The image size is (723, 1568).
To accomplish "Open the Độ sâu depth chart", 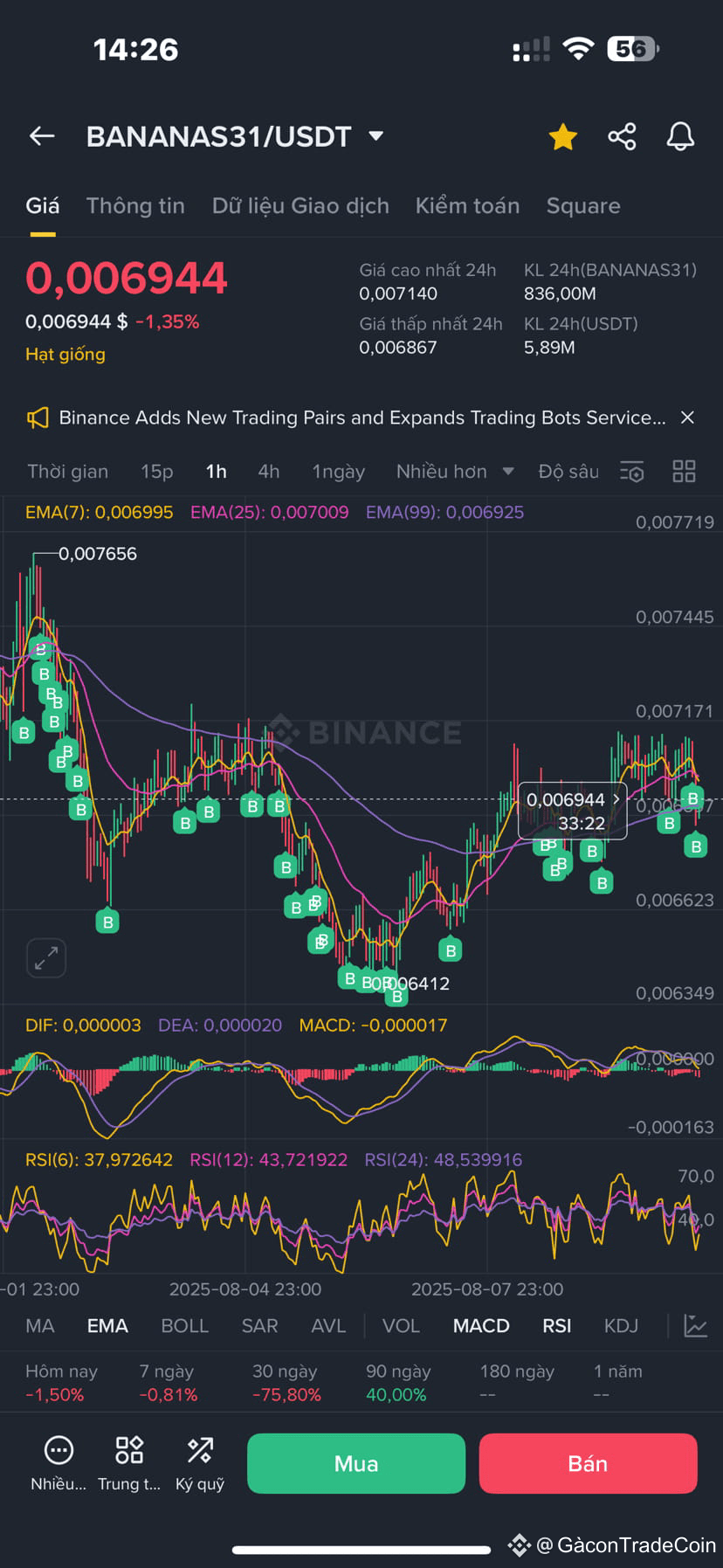I will tap(568, 472).
